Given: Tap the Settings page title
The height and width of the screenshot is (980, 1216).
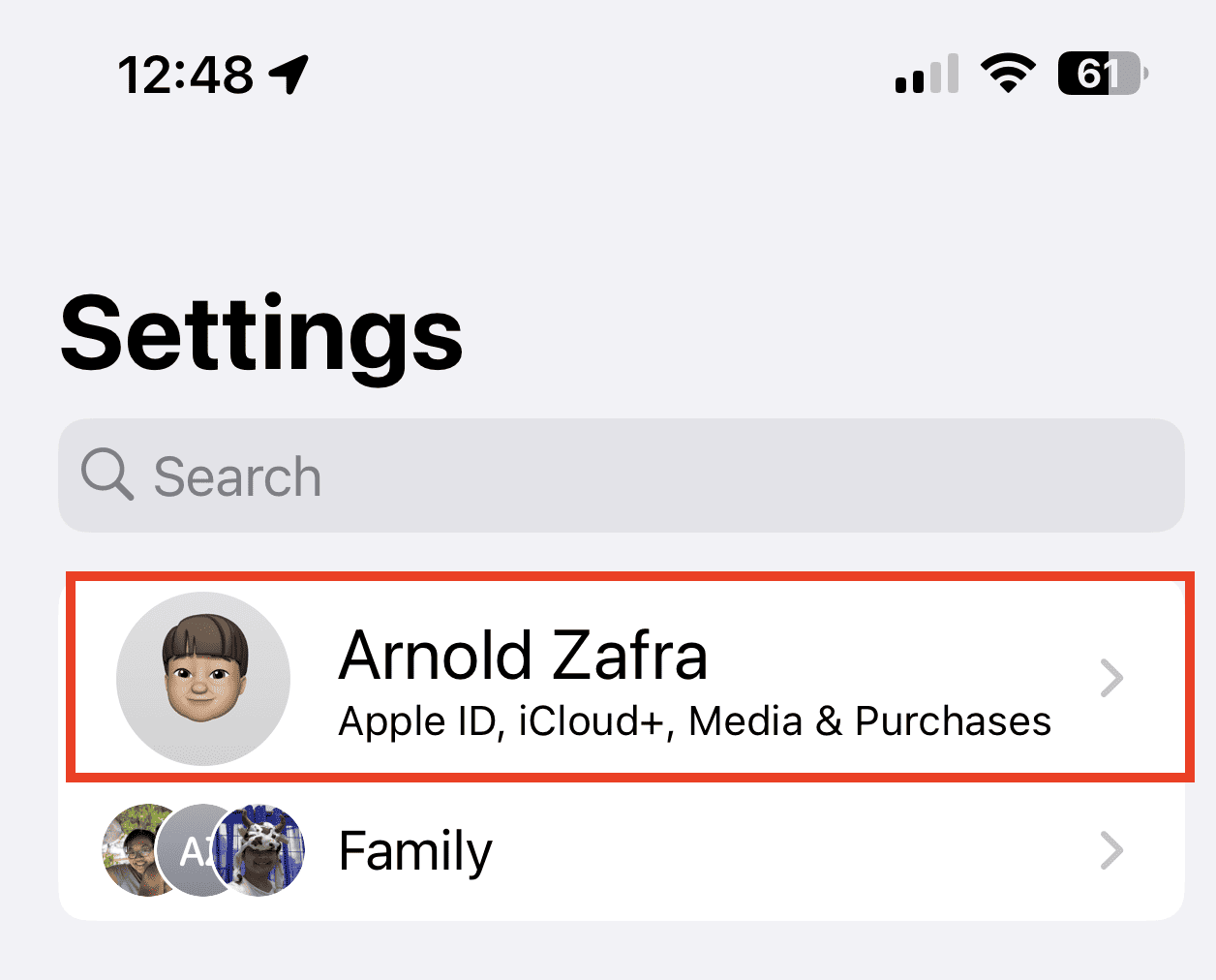Looking at the screenshot, I should click(261, 334).
